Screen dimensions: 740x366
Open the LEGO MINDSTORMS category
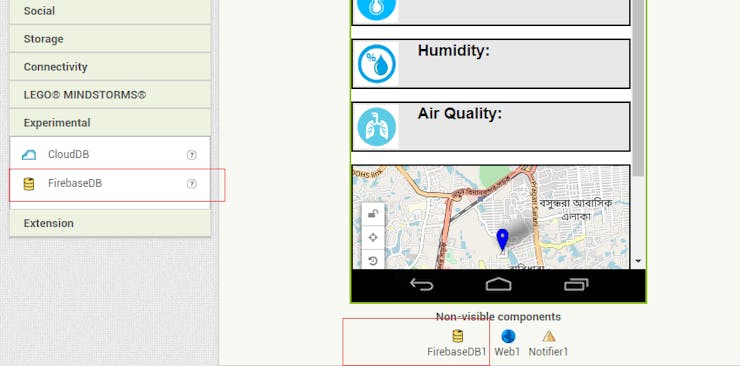[x=110, y=95]
